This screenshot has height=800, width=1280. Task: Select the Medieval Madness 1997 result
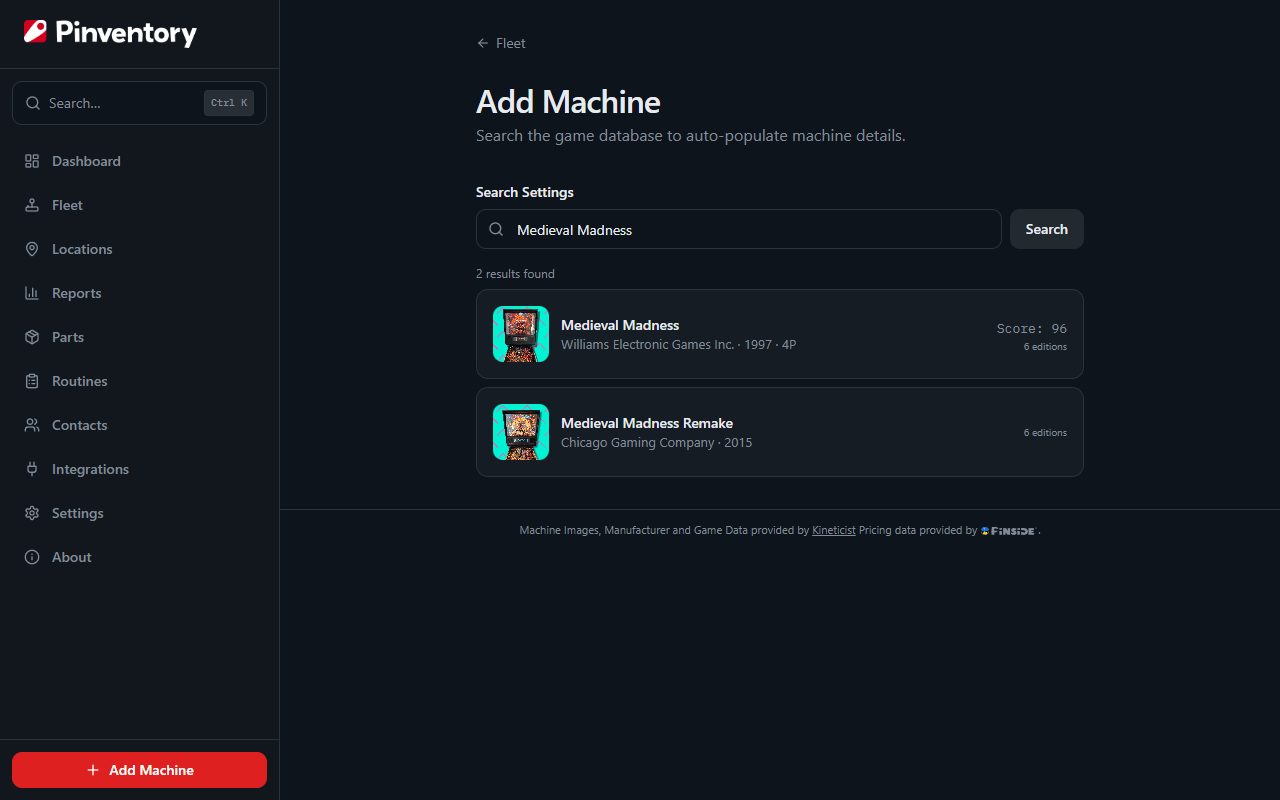coord(779,334)
